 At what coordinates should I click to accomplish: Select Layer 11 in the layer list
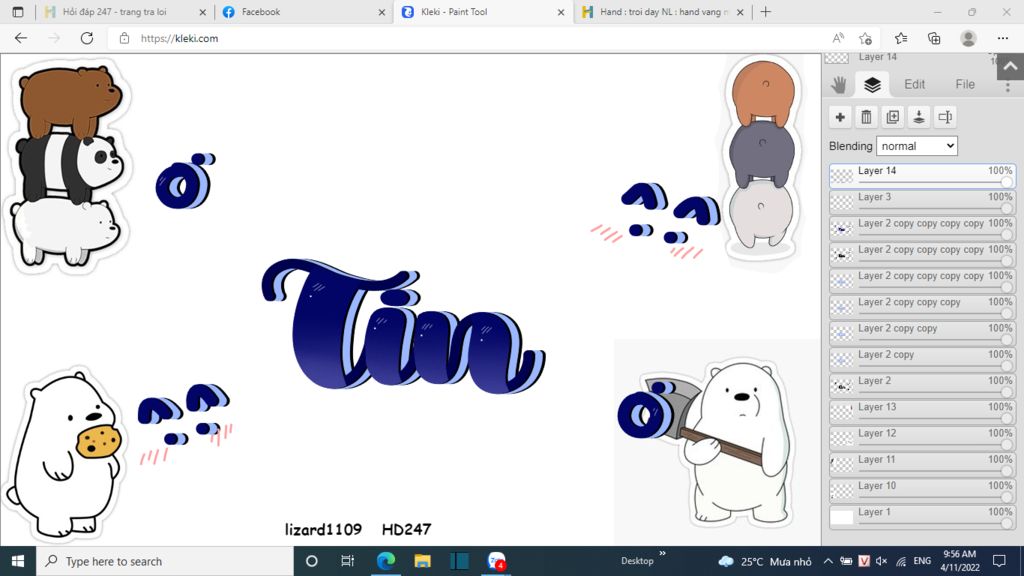pos(922,464)
